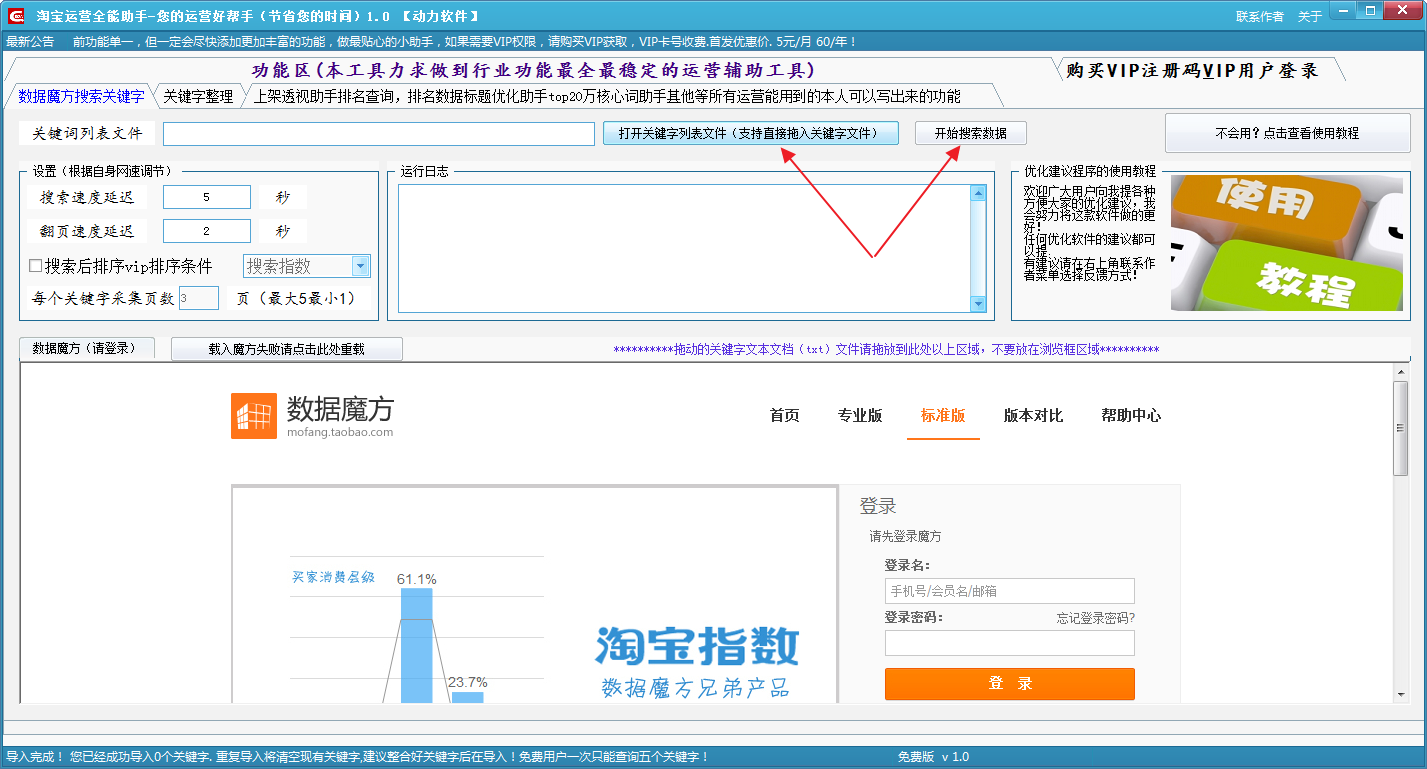Click the 每个关键字采集页数 pages field

[199, 298]
